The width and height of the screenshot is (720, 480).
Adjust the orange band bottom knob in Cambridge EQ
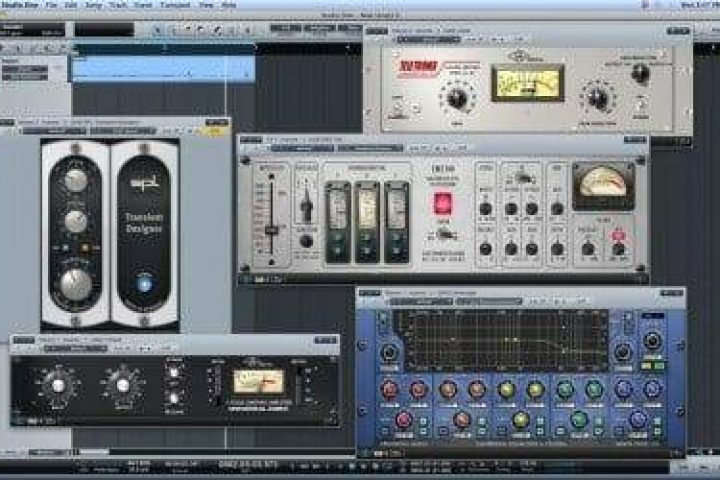coord(461,419)
